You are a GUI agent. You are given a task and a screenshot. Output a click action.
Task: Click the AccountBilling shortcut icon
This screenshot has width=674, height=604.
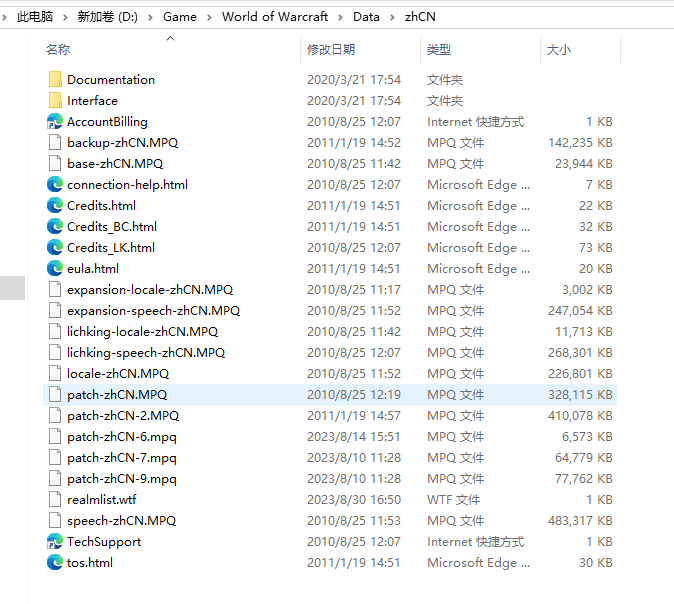[55, 122]
